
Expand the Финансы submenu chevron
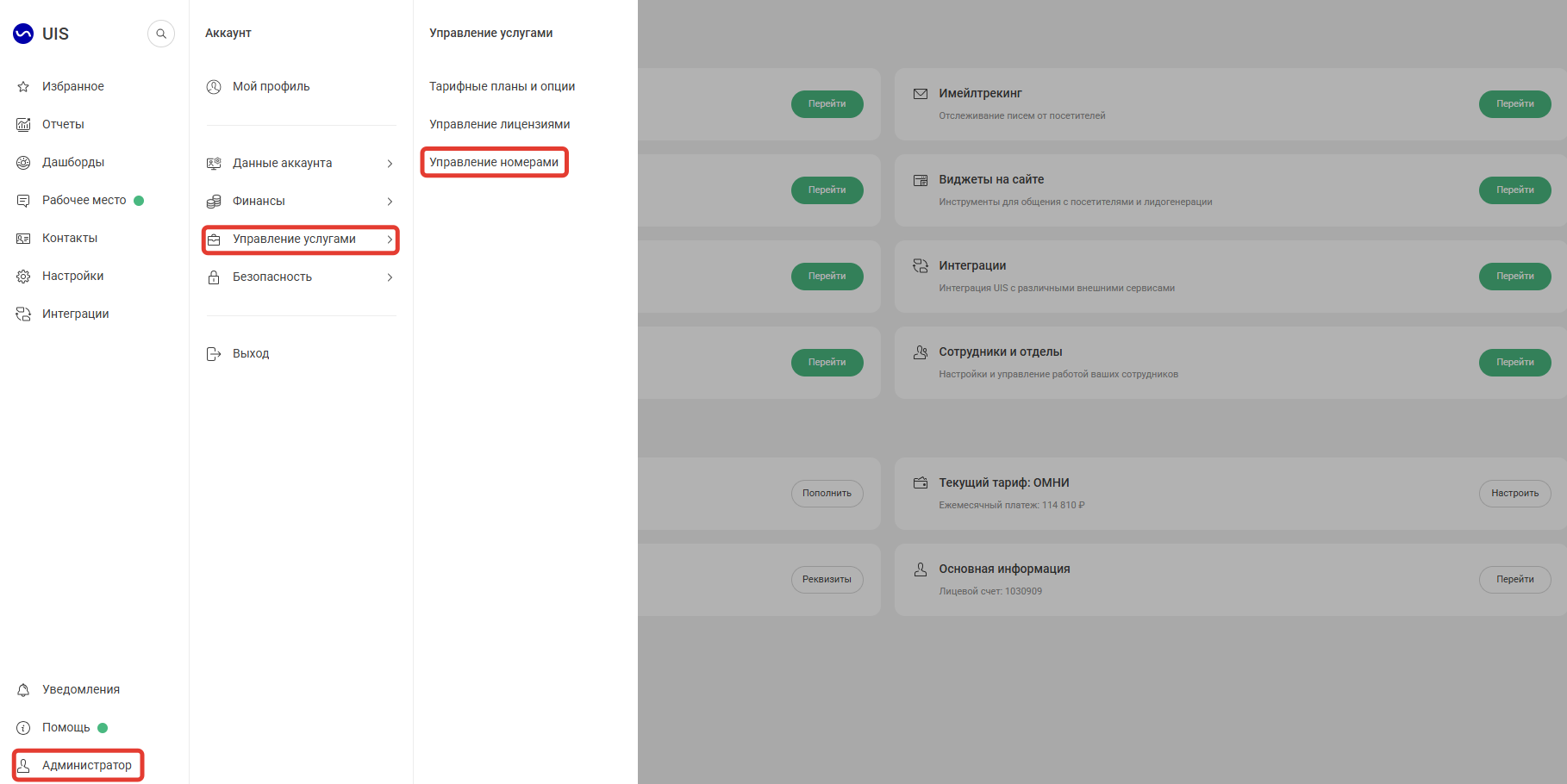pyautogui.click(x=390, y=201)
